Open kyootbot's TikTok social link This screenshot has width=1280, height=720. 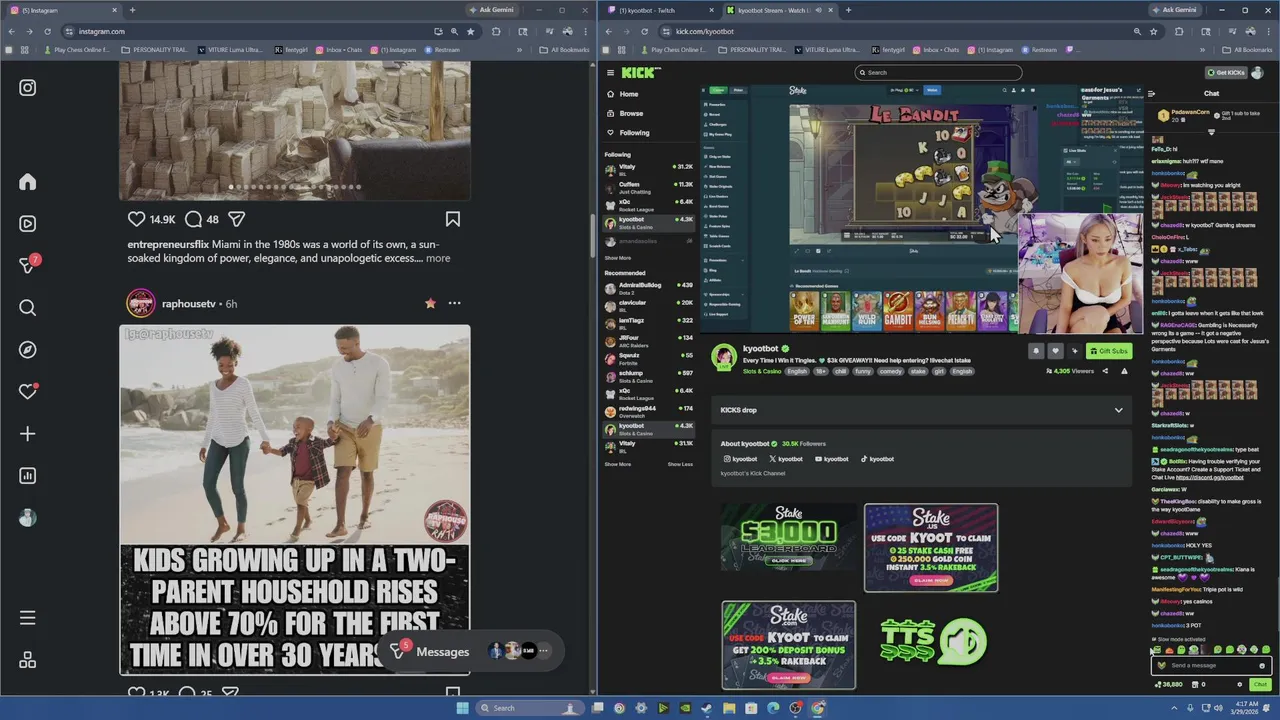pos(877,459)
